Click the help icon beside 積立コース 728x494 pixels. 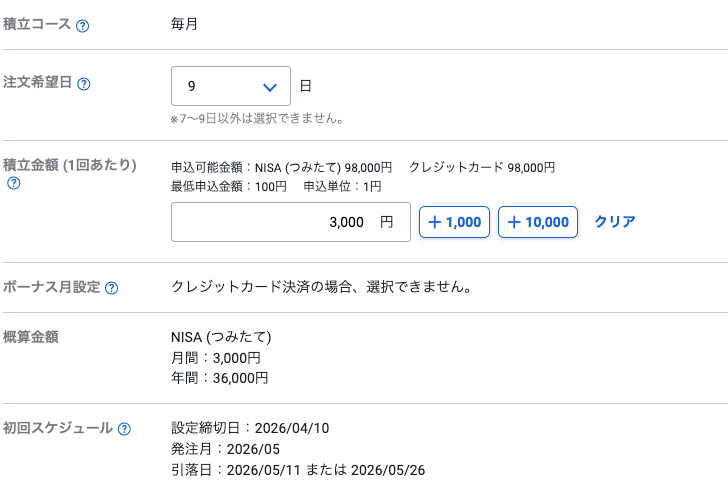coord(83,25)
